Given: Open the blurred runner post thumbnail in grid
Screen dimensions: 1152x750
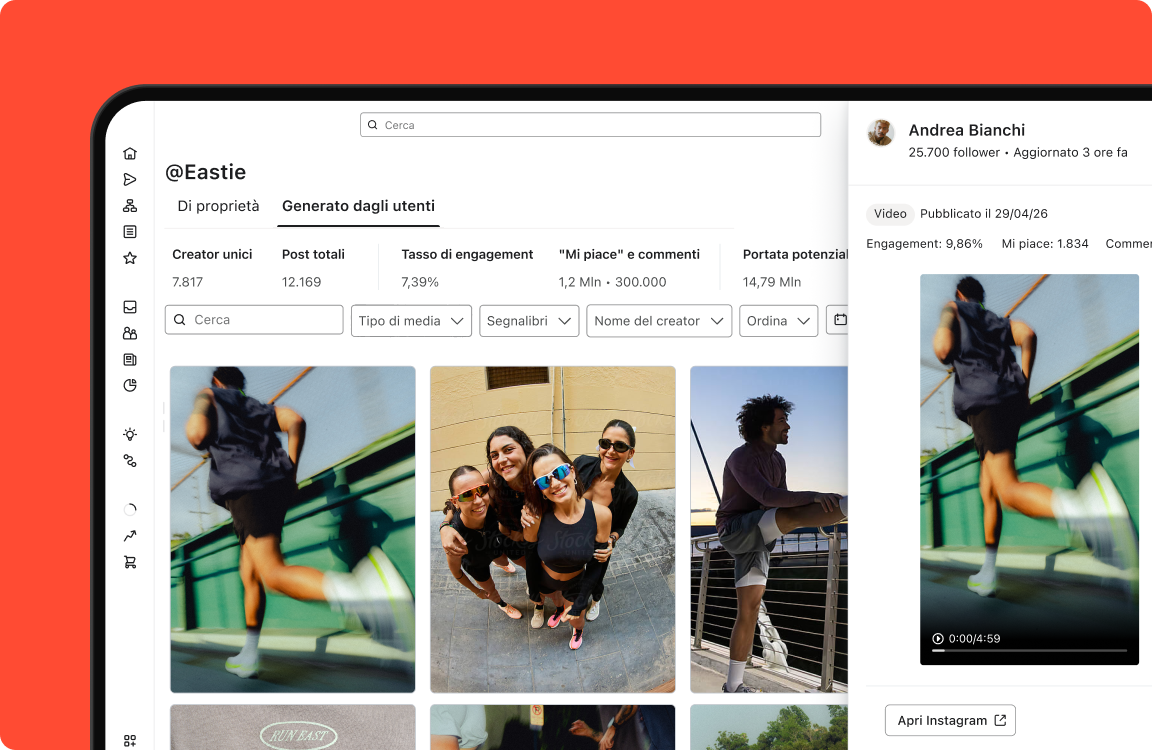Looking at the screenshot, I should tap(292, 529).
